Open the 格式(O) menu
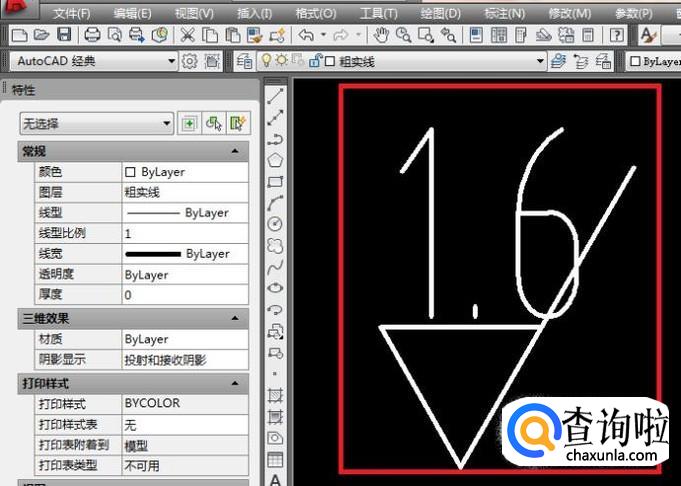This screenshot has width=681, height=486. coord(316,14)
